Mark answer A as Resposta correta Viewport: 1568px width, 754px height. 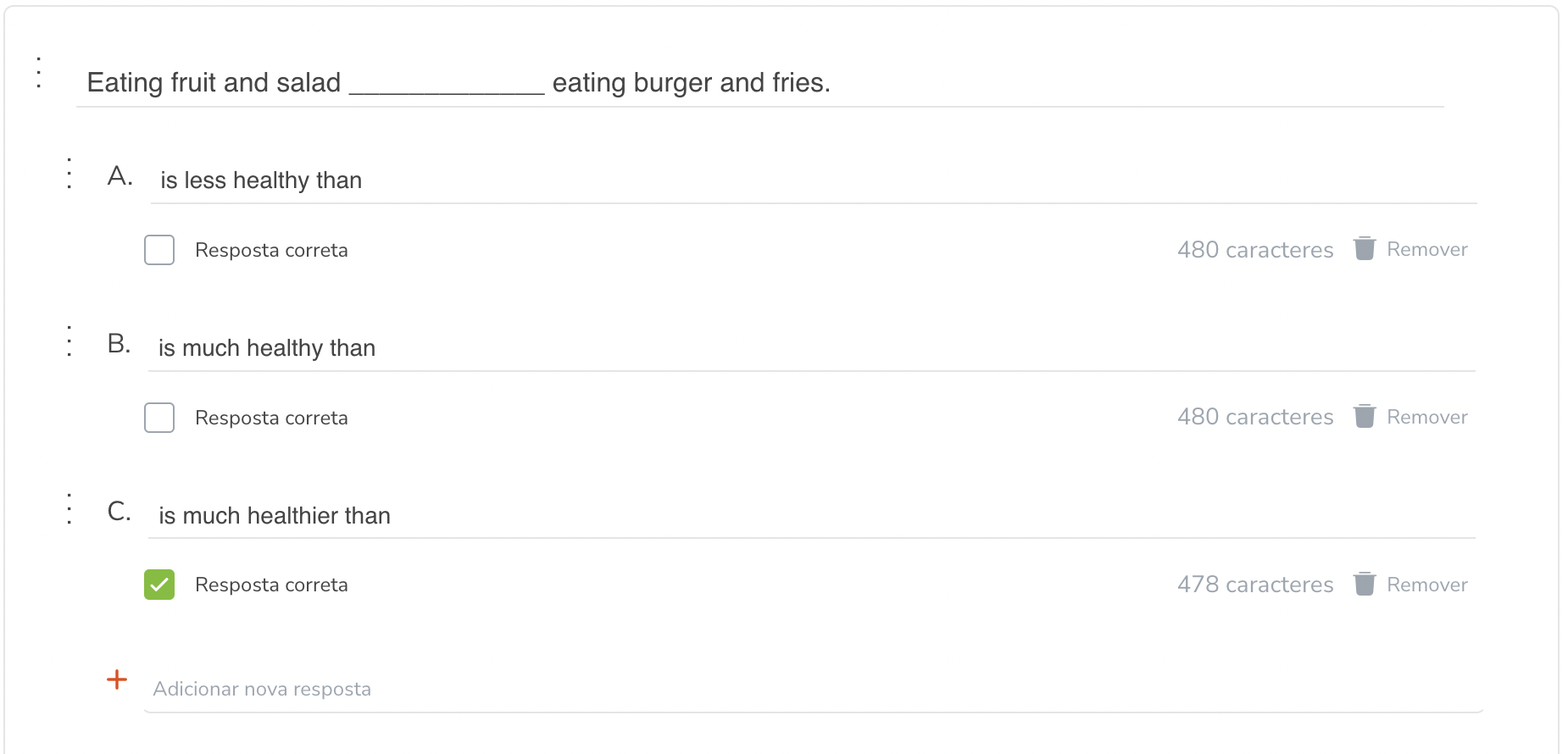[159, 250]
